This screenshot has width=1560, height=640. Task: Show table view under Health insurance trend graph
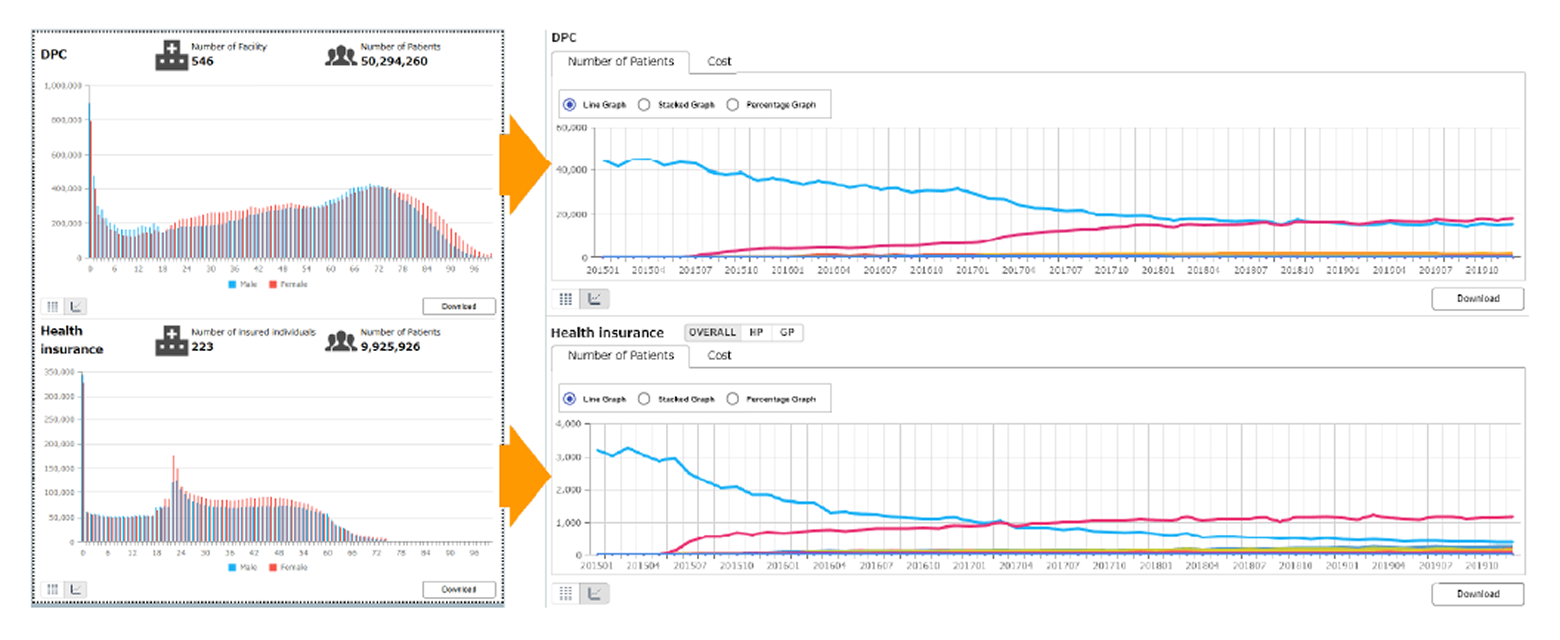click(x=566, y=594)
